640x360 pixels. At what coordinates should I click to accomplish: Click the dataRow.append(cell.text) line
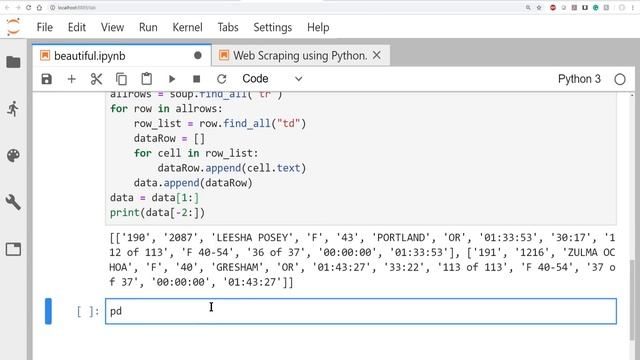(x=231, y=168)
